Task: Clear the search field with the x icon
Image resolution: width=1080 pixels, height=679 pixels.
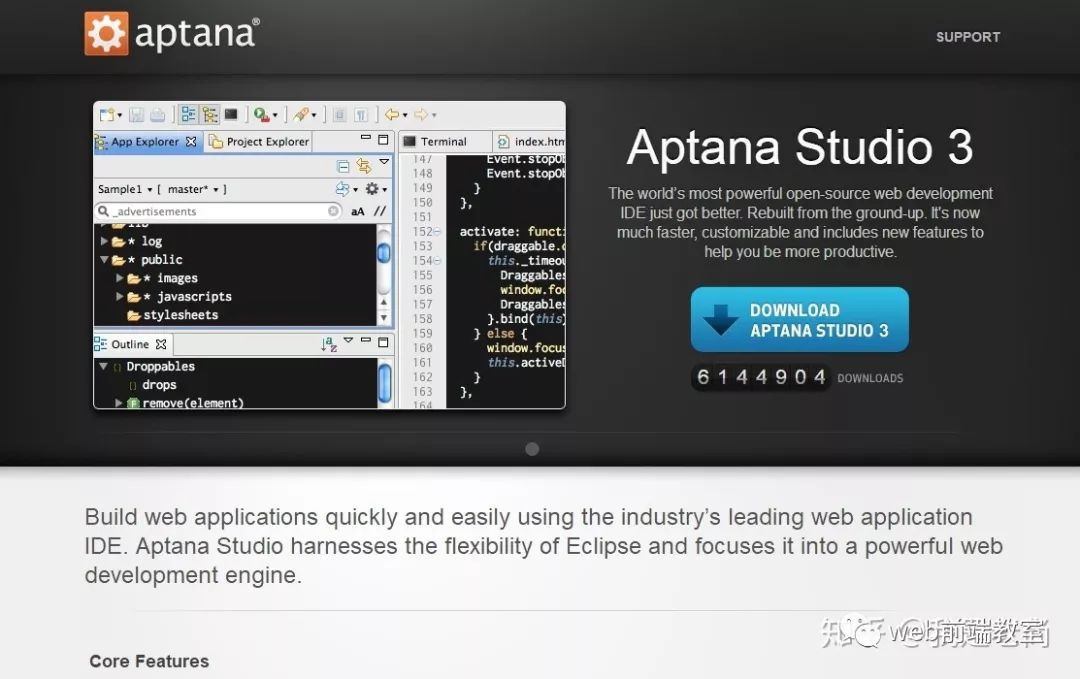Action: tap(333, 211)
